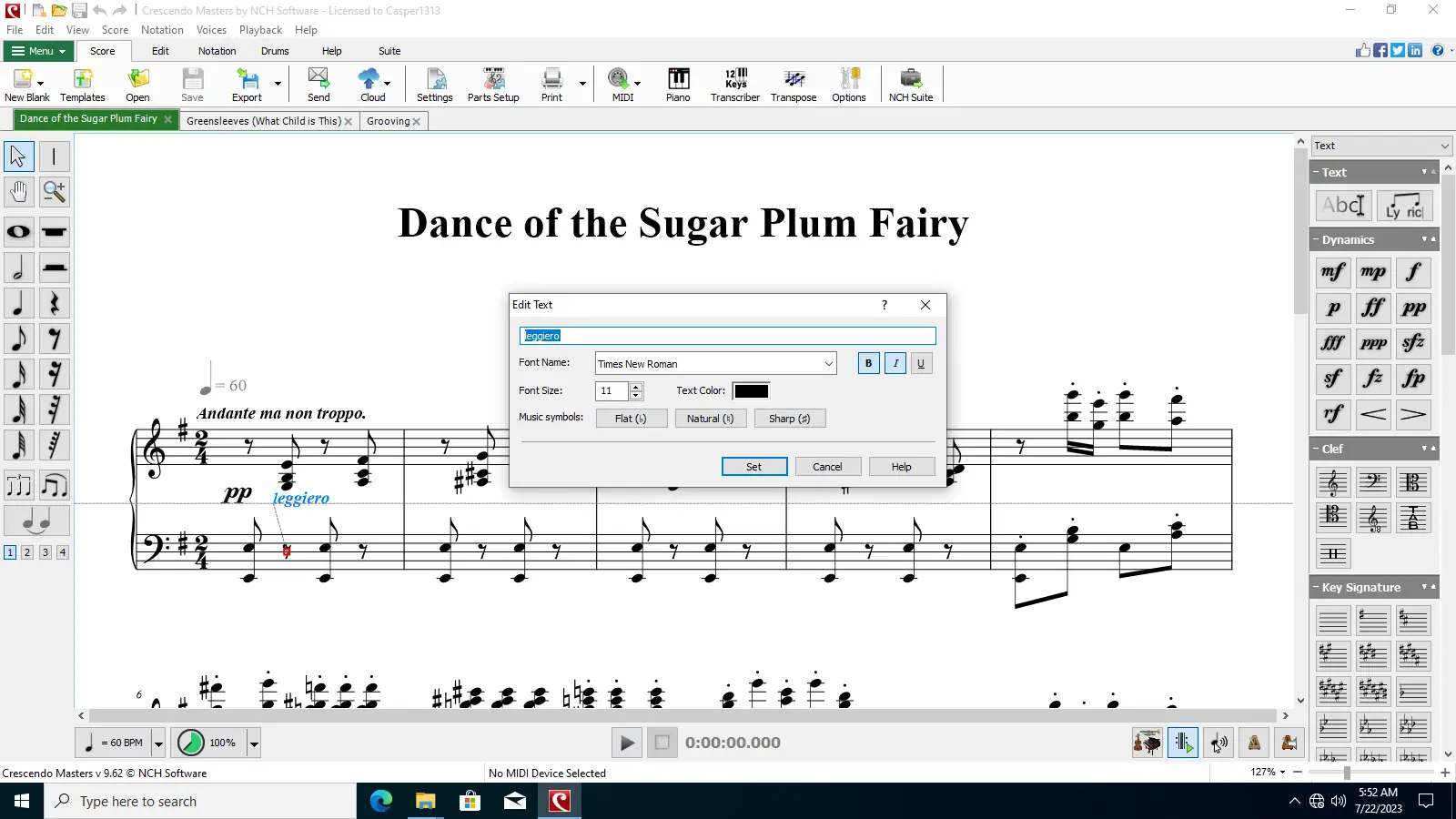Open Microsoft Edge from taskbar
Viewport: 1456px width, 819px height.
[381, 801]
